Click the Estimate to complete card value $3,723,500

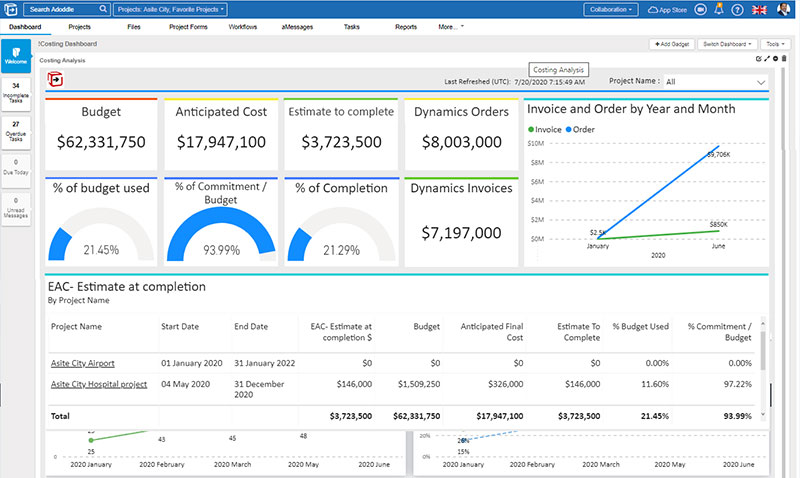(x=341, y=142)
